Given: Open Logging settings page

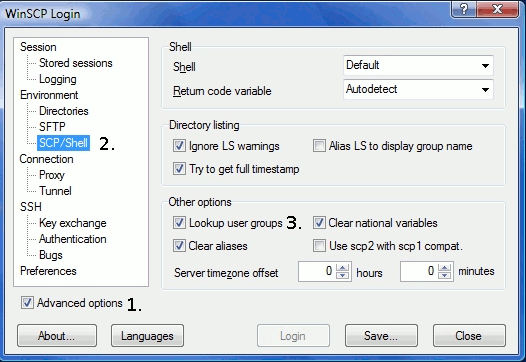Looking at the screenshot, I should pyautogui.click(x=58, y=79).
